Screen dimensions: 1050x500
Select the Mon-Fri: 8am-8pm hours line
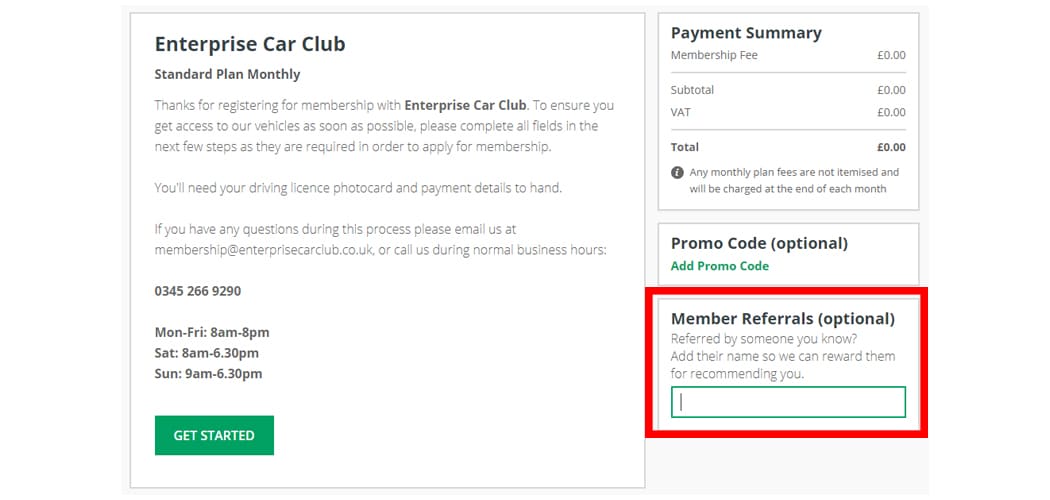pos(212,333)
